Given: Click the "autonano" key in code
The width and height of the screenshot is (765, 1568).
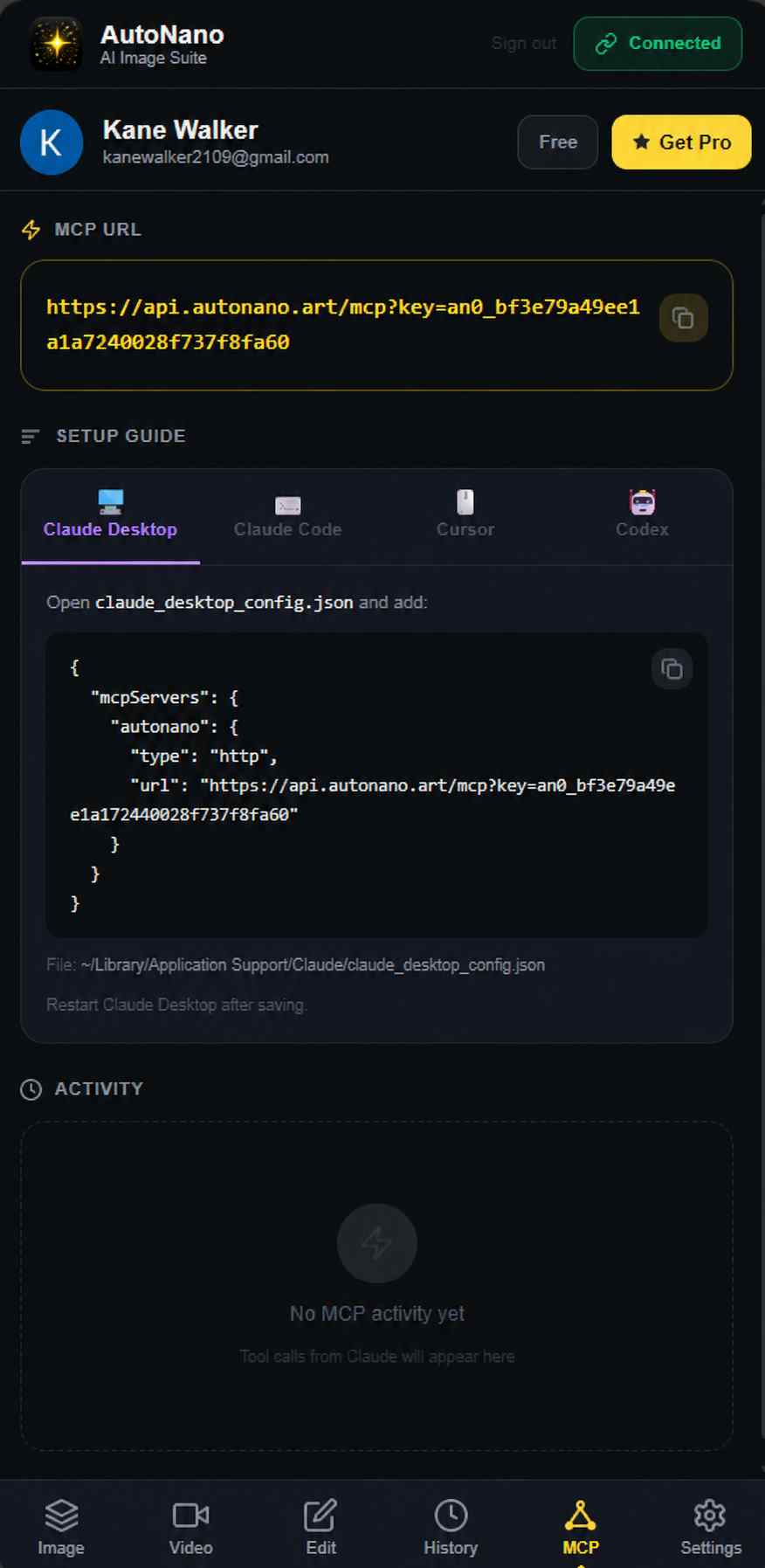Looking at the screenshot, I should (x=159, y=727).
